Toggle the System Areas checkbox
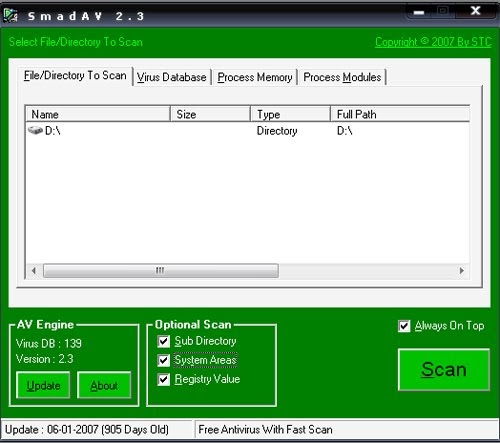This screenshot has width=500, height=443. pyautogui.click(x=163, y=360)
